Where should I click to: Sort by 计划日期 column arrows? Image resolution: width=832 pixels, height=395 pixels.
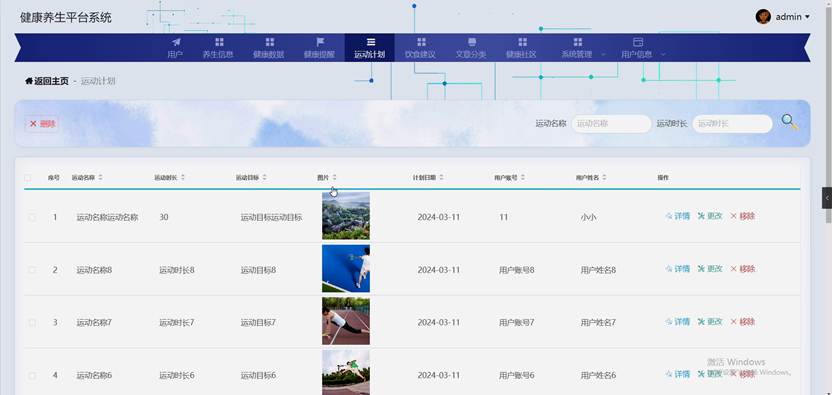[441, 177]
